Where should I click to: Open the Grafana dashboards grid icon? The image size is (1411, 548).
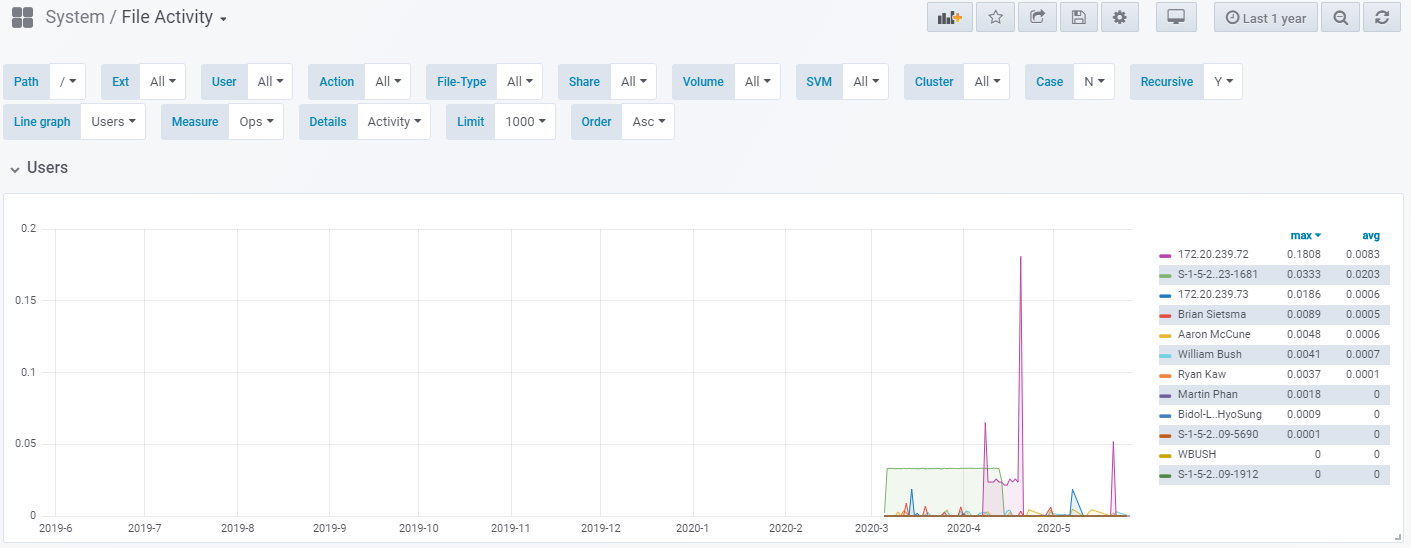pyautogui.click(x=22, y=17)
